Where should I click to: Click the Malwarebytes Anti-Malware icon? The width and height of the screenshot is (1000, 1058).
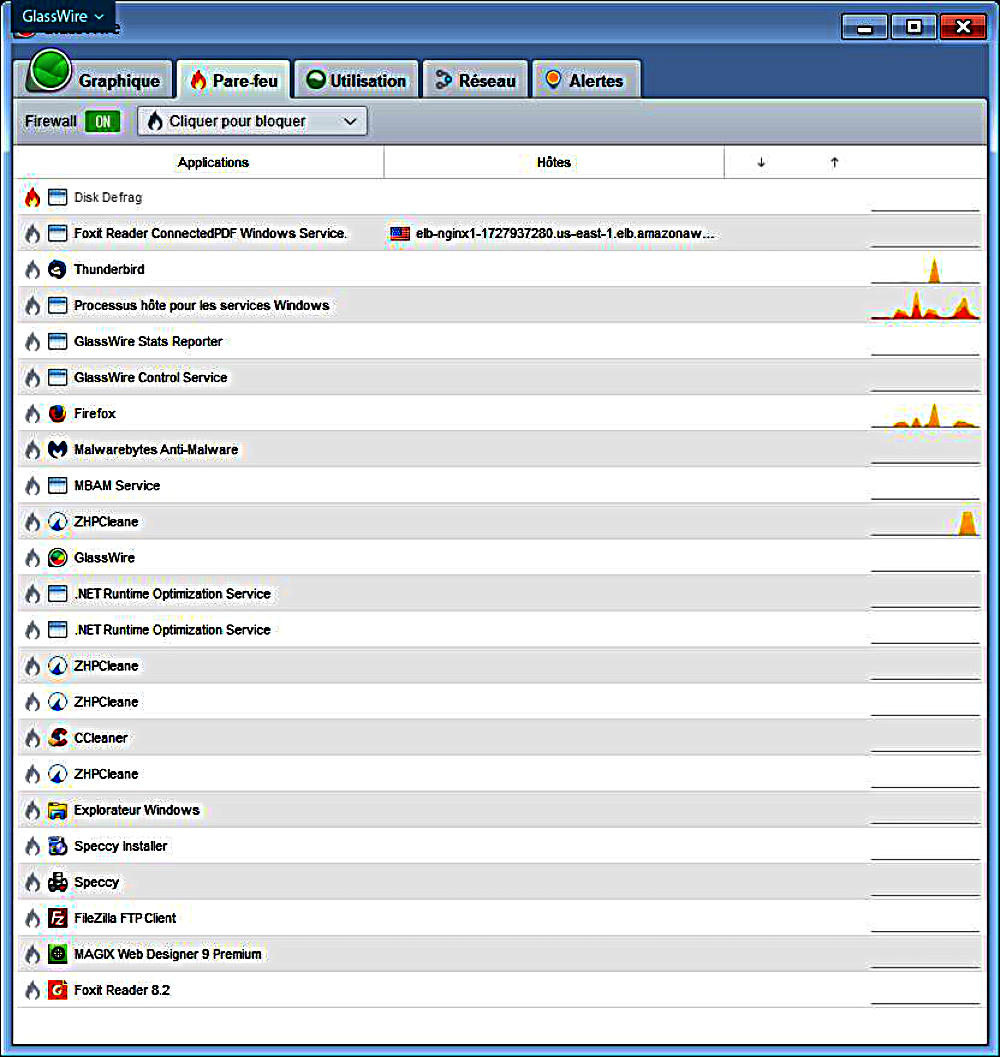point(58,449)
